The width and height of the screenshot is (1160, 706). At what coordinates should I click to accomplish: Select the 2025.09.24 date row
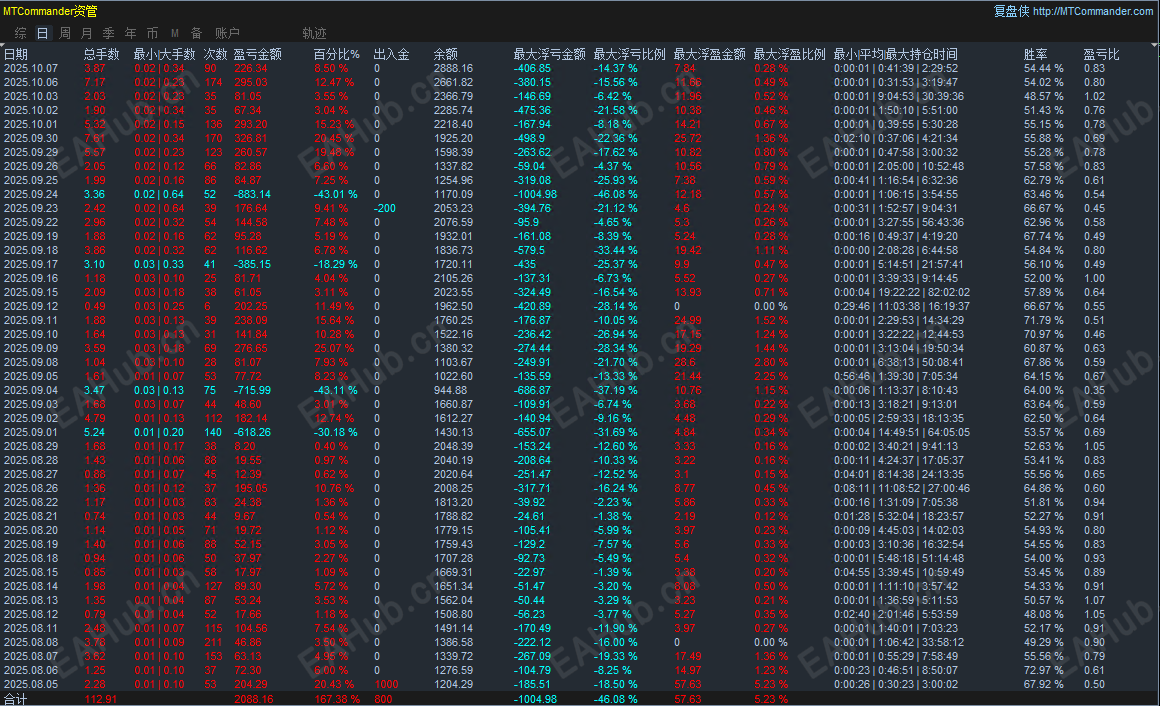coord(30,194)
